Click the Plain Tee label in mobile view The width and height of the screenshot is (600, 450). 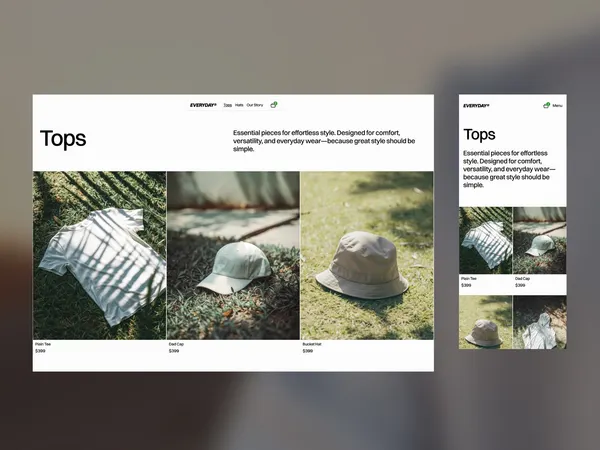[x=469, y=279]
